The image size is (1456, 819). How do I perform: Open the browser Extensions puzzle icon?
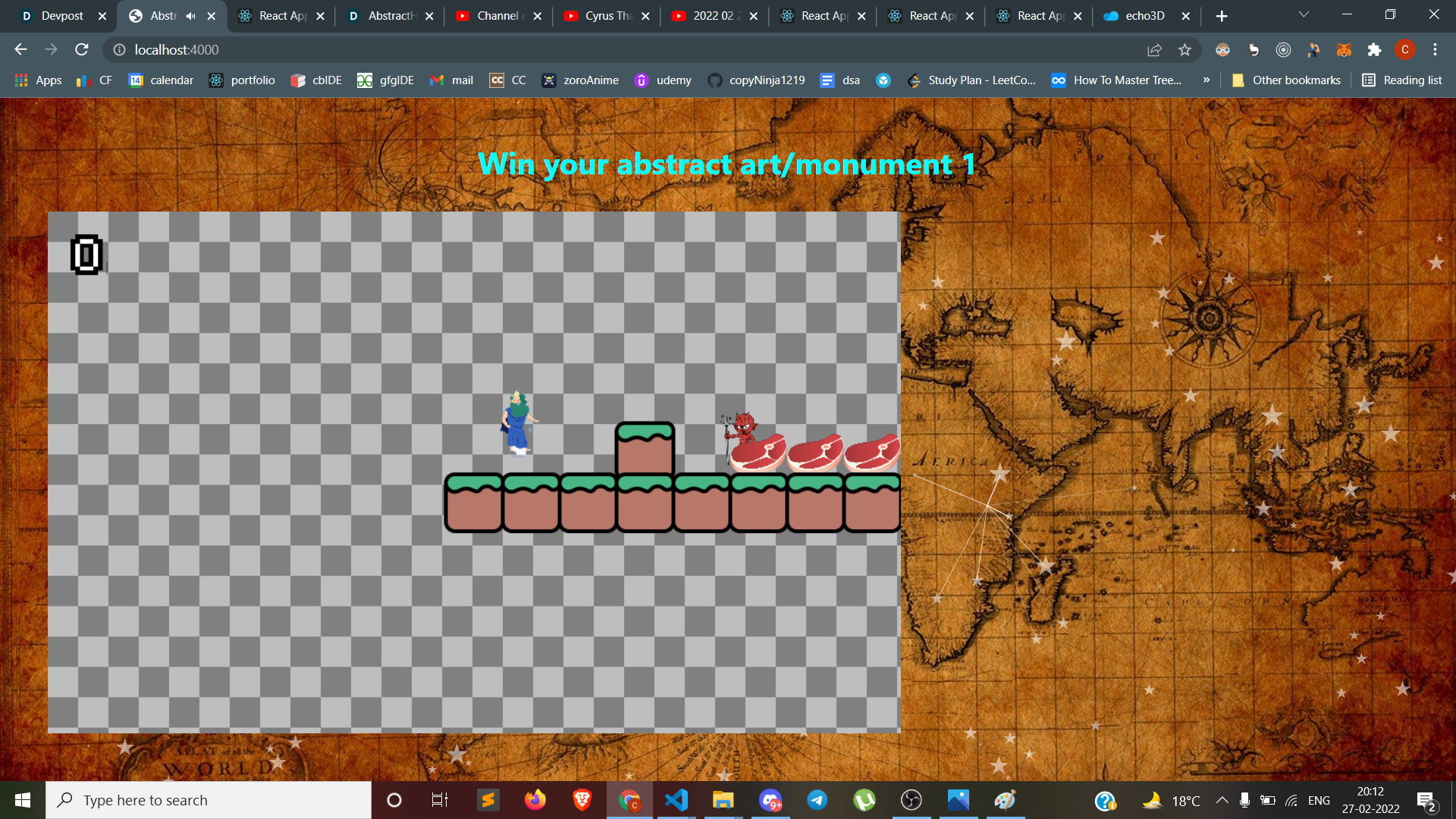point(1374,50)
